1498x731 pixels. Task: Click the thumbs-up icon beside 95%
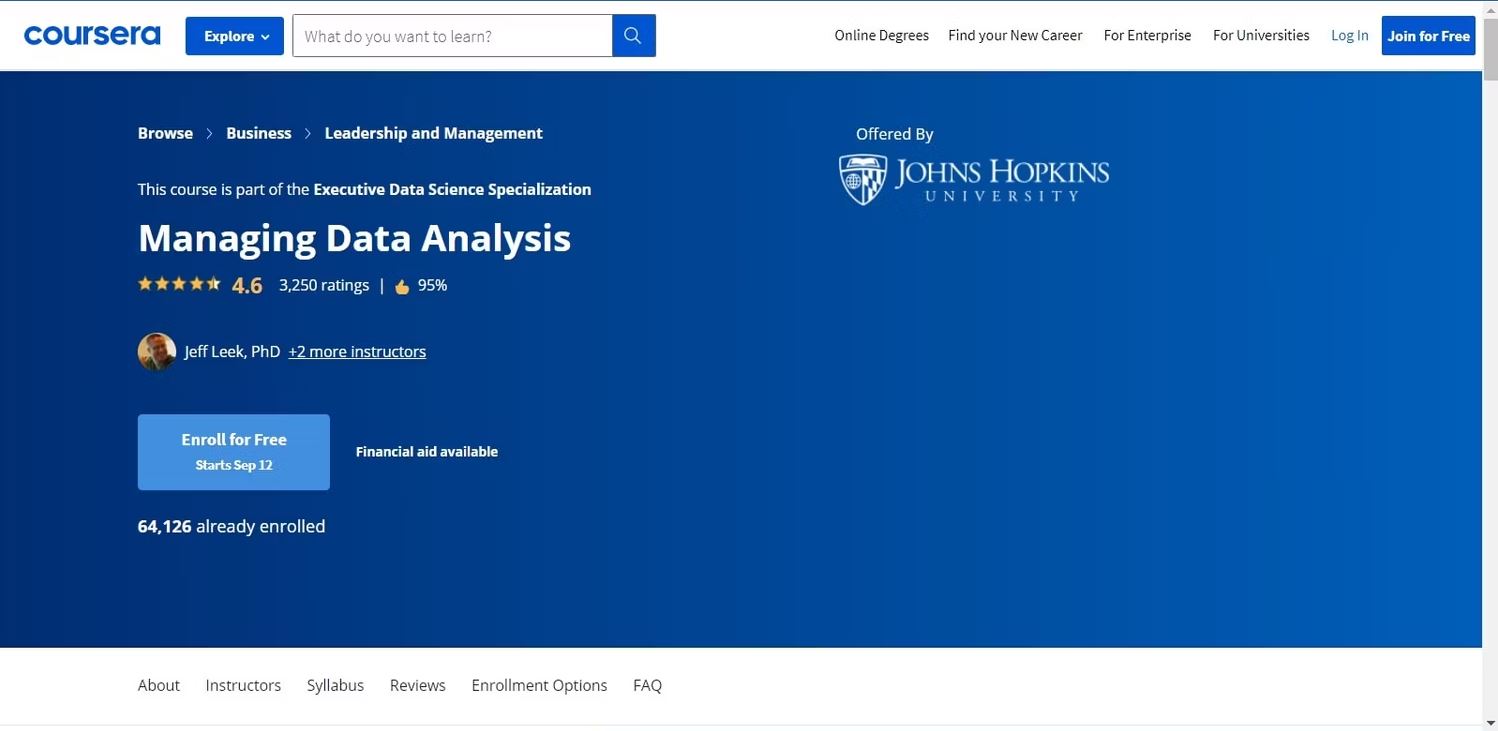(x=402, y=286)
